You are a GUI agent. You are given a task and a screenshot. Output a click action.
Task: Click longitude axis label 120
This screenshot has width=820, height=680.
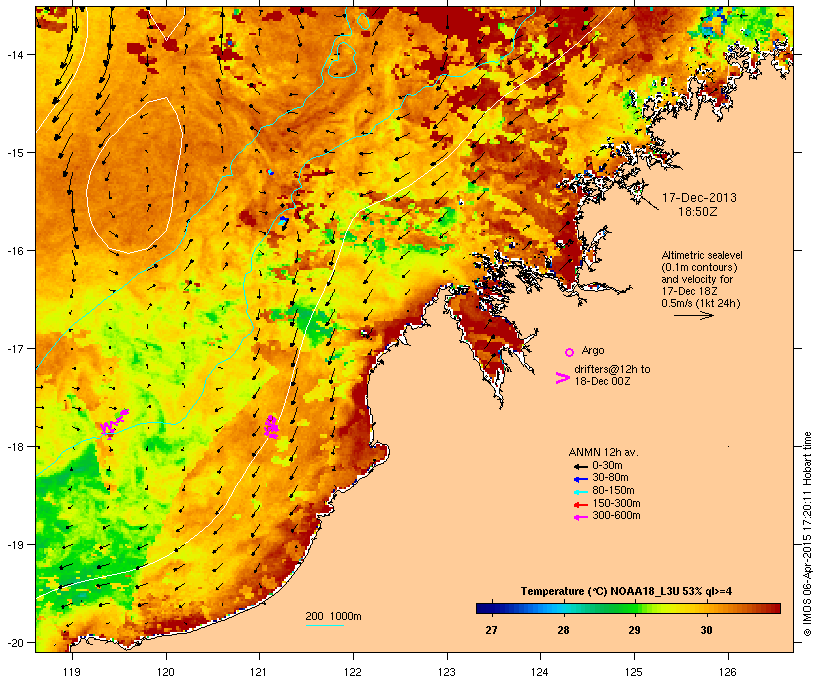tap(166, 672)
